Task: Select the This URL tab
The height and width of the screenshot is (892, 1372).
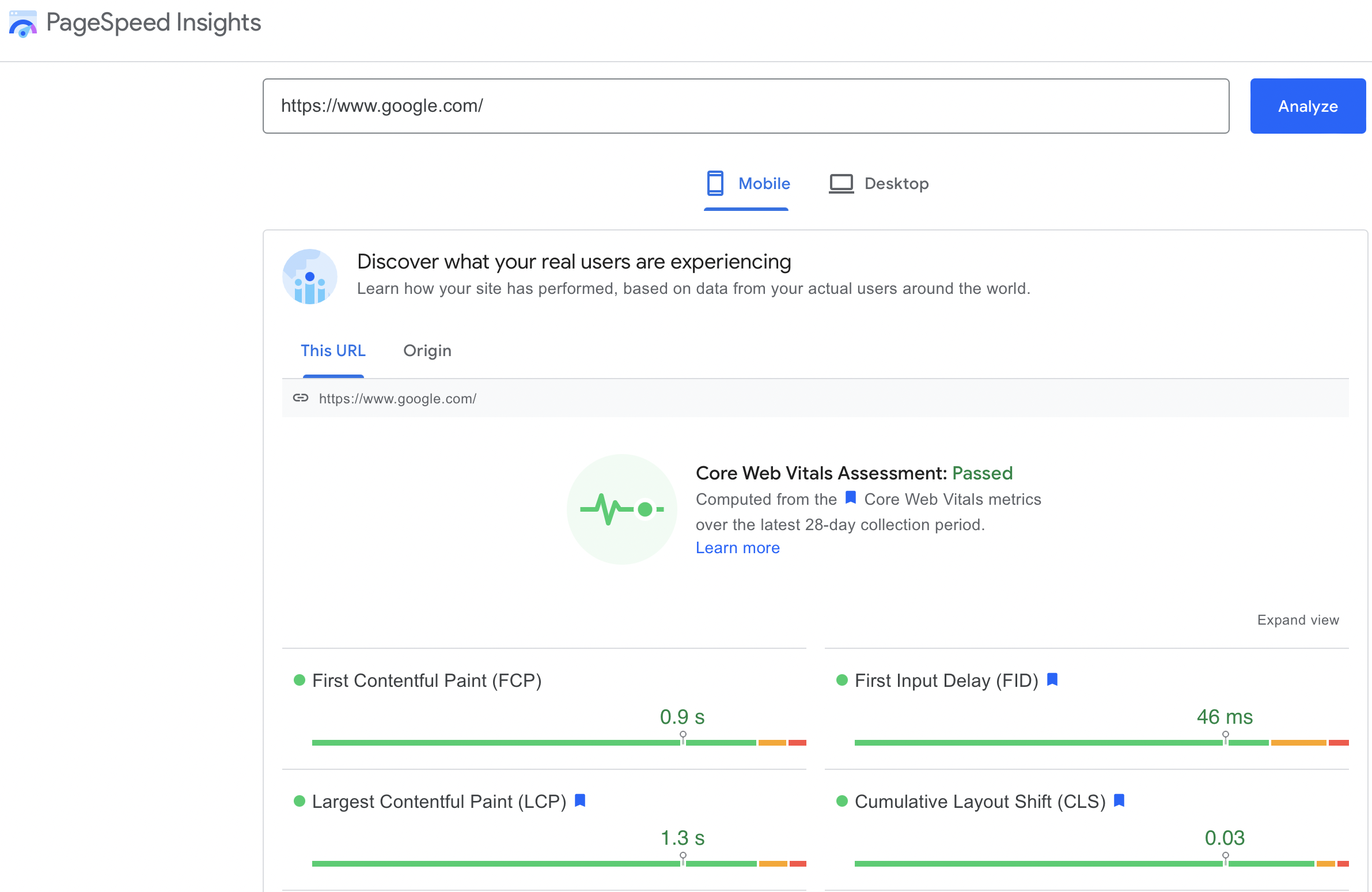Action: pyautogui.click(x=333, y=350)
